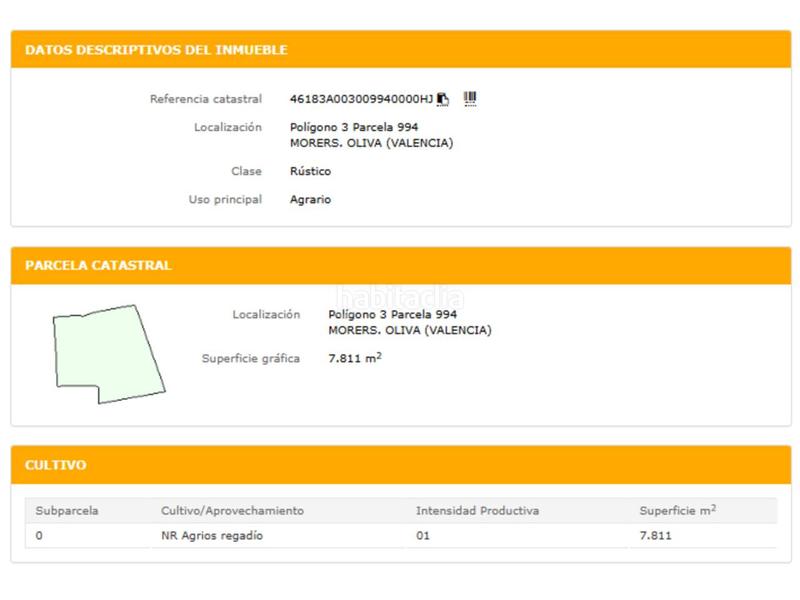Click the barcode icon beside the reference
Image resolution: width=800 pixels, height=600 pixels.
(470, 98)
